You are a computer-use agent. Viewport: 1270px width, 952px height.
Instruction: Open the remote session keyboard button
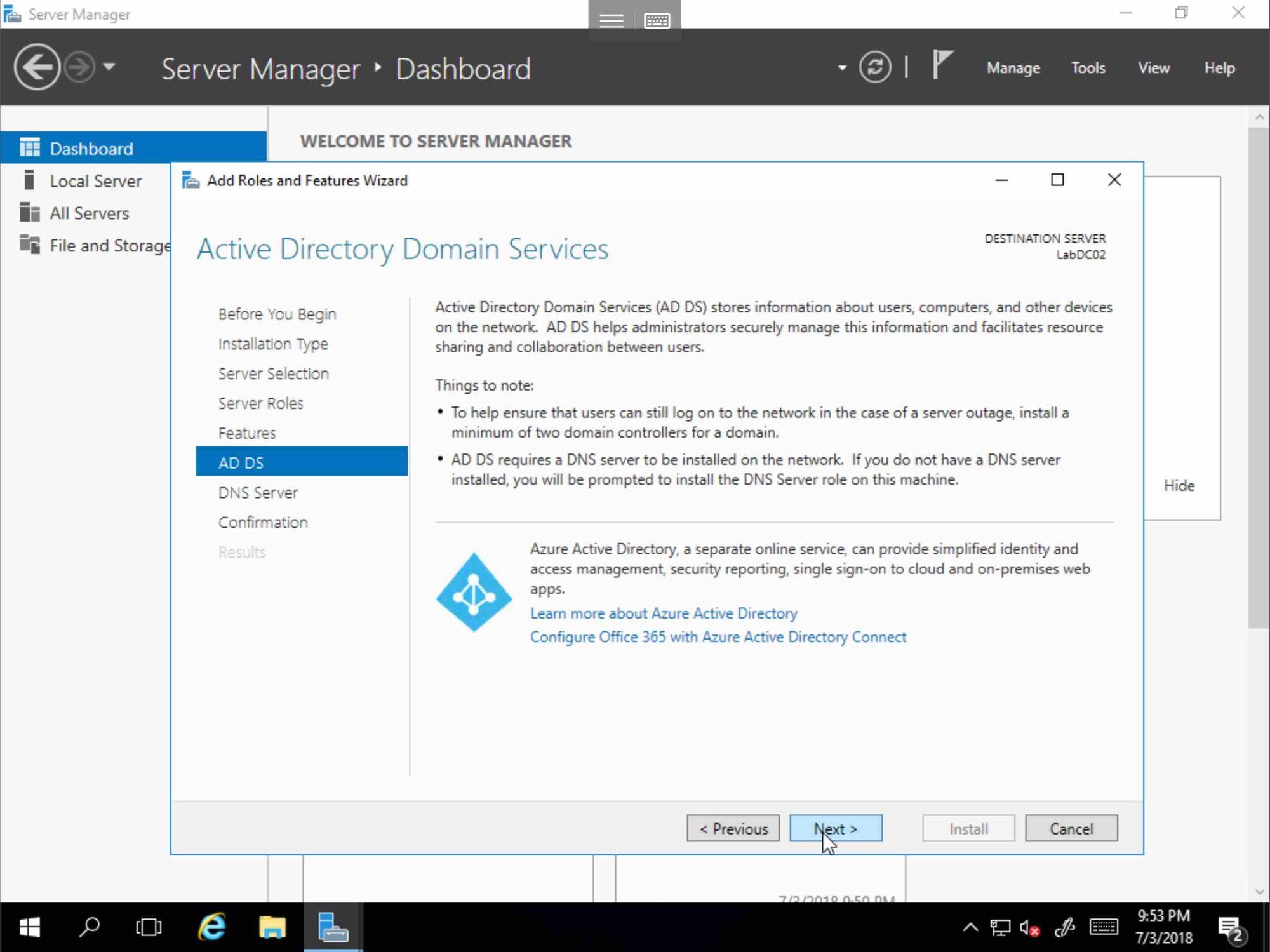pyautogui.click(x=657, y=20)
